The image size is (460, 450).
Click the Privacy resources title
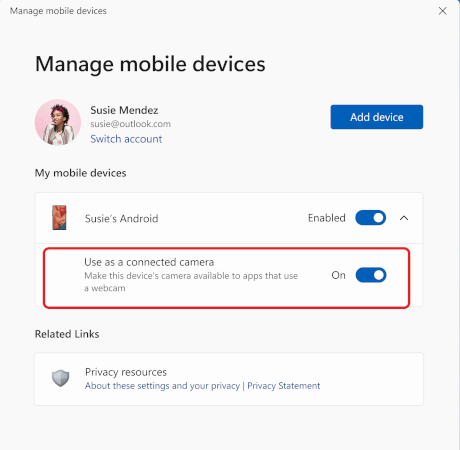coord(126,372)
